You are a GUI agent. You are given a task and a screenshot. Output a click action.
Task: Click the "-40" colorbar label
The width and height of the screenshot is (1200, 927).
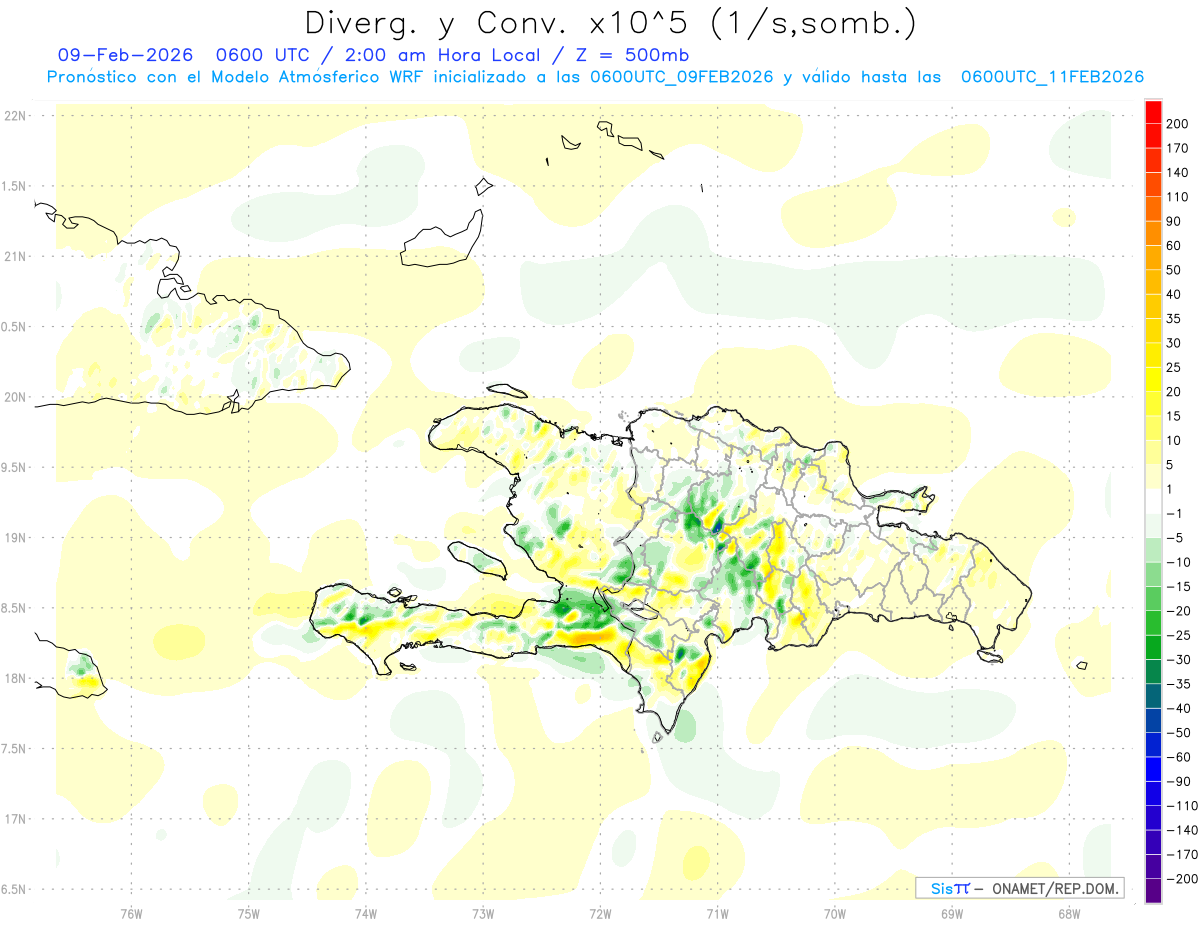[x=1177, y=708]
